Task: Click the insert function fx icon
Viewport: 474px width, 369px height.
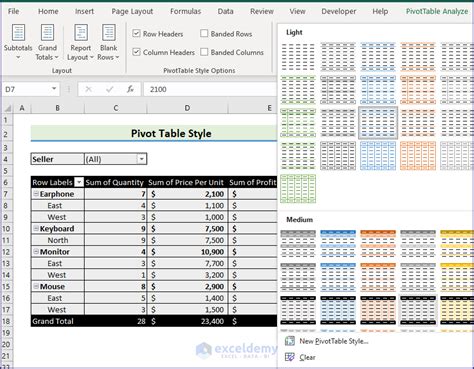Action: coord(130,89)
